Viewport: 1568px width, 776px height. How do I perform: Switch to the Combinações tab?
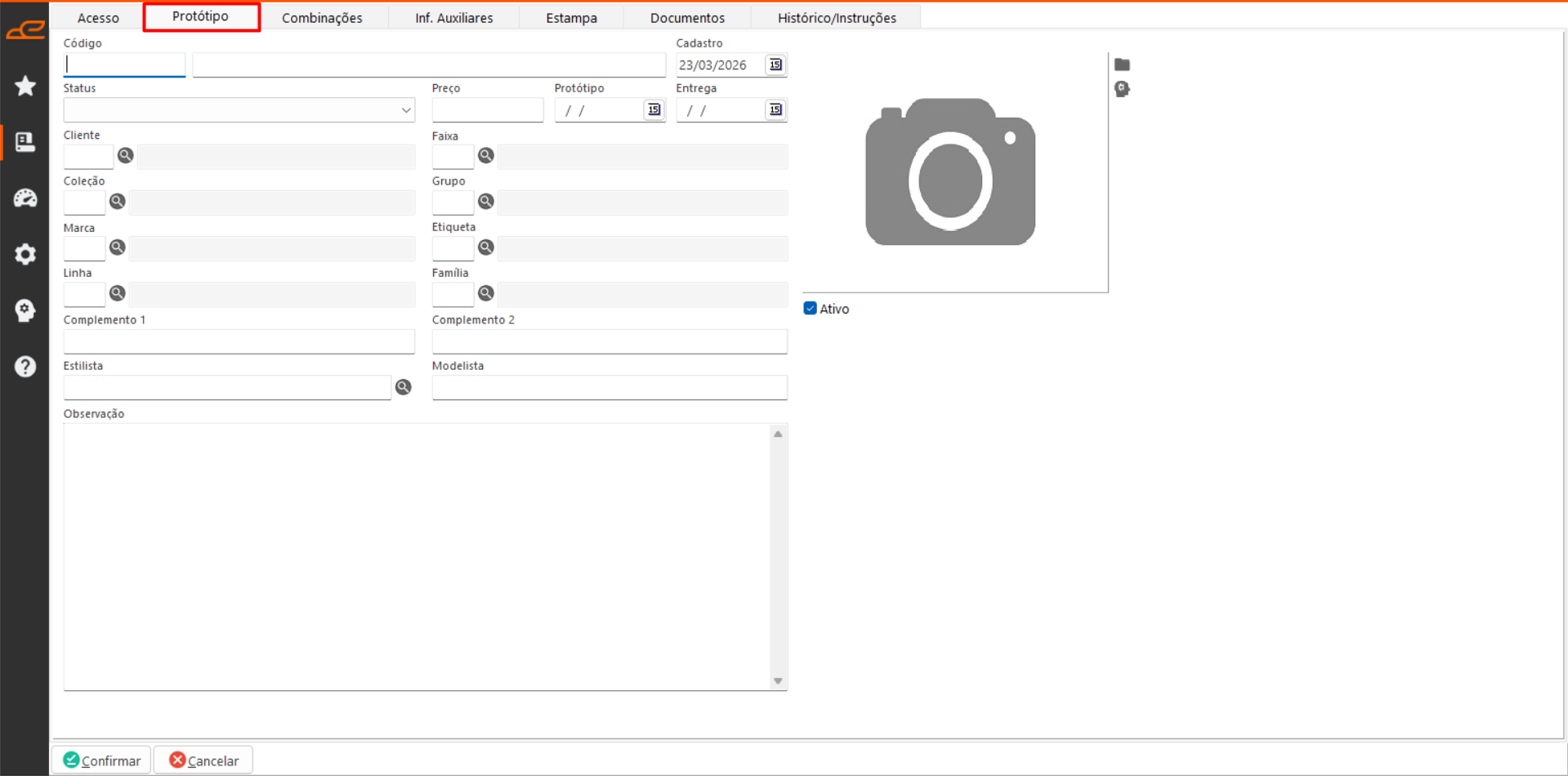coord(322,18)
